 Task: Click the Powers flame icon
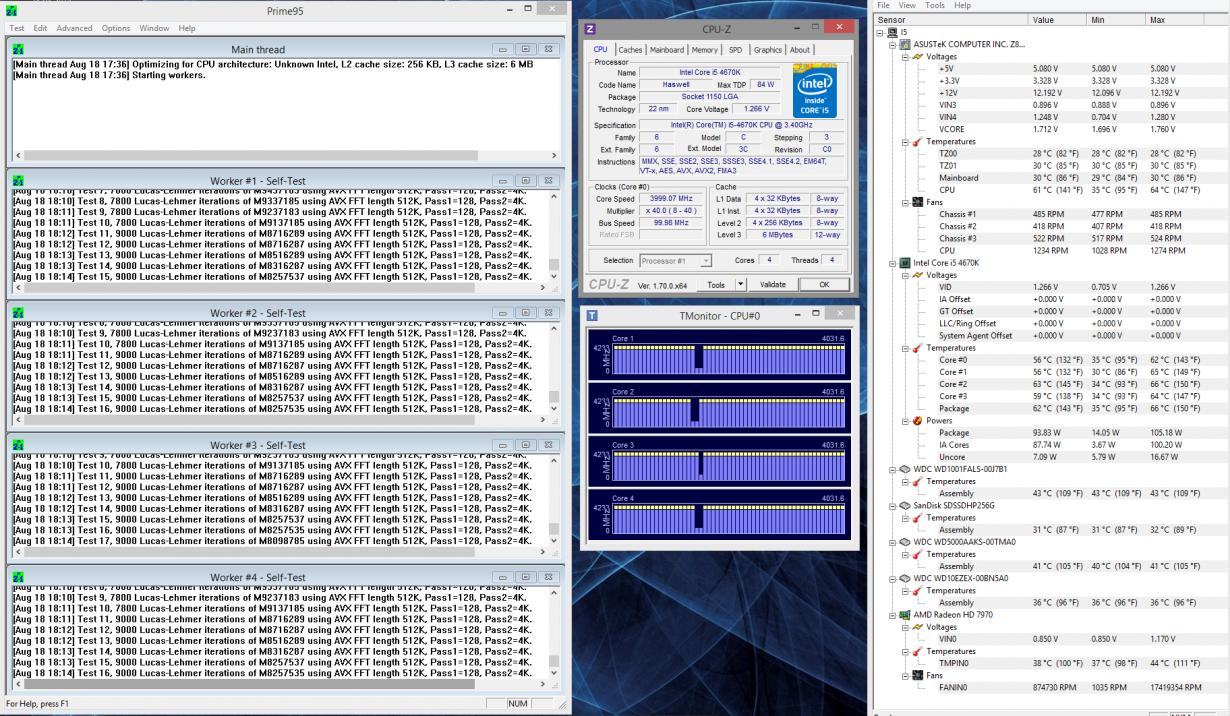[x=917, y=420]
